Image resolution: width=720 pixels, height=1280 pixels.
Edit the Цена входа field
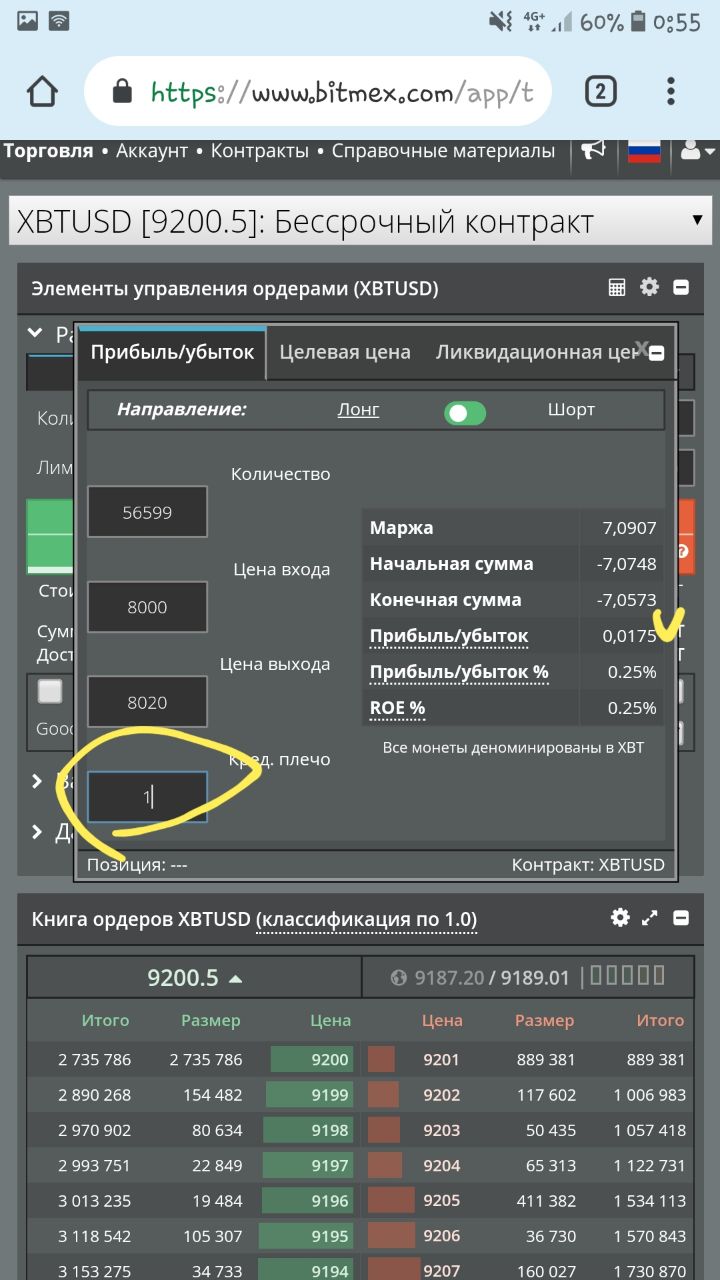point(148,607)
